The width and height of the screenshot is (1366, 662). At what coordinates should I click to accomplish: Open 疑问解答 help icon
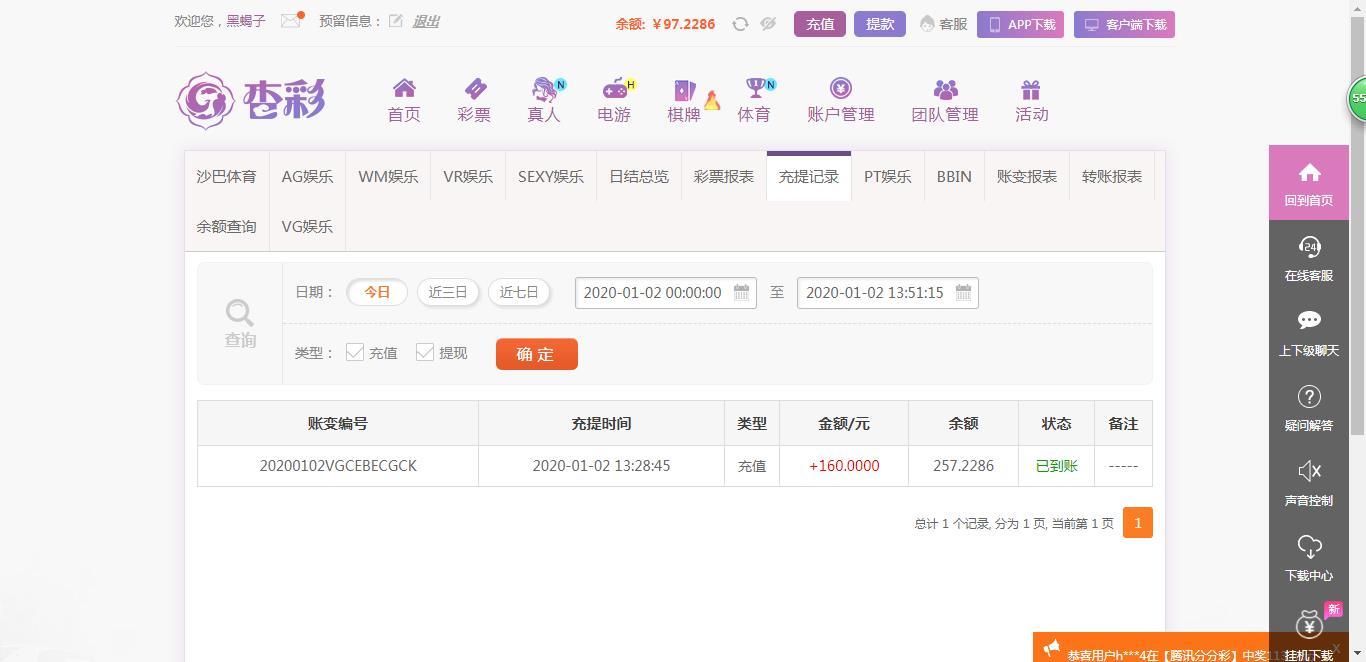tap(1309, 397)
